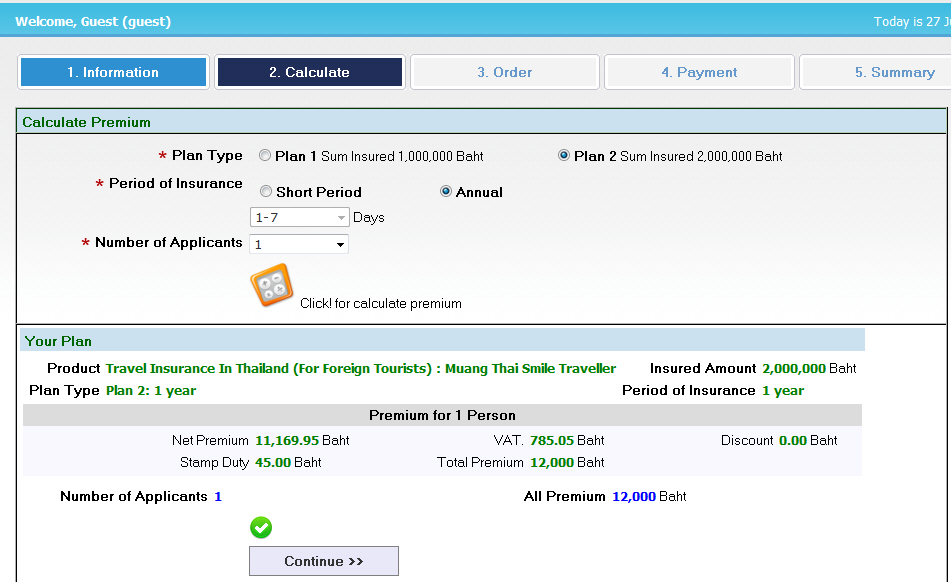The width and height of the screenshot is (952, 583).
Task: Select Plan 1 Sum Insured 1,000,000 Baht
Action: pyautogui.click(x=265, y=156)
